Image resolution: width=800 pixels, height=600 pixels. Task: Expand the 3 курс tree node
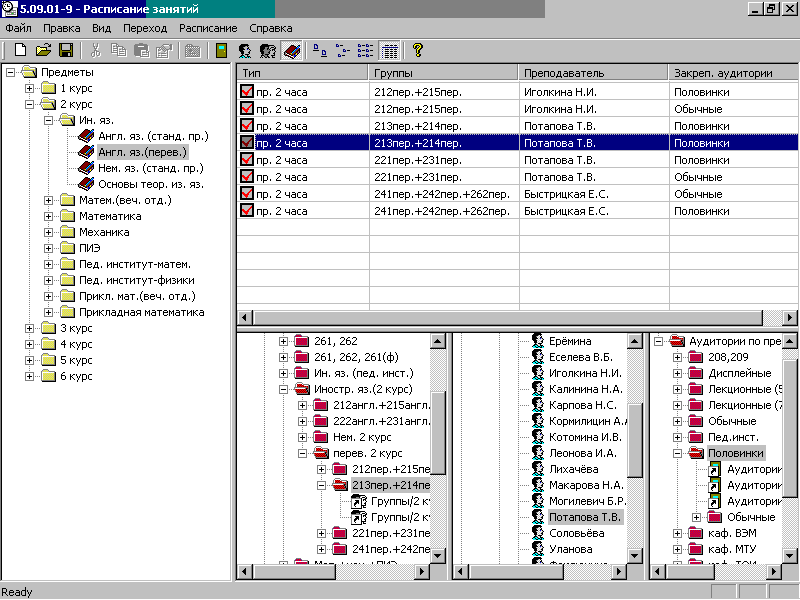coord(30,328)
